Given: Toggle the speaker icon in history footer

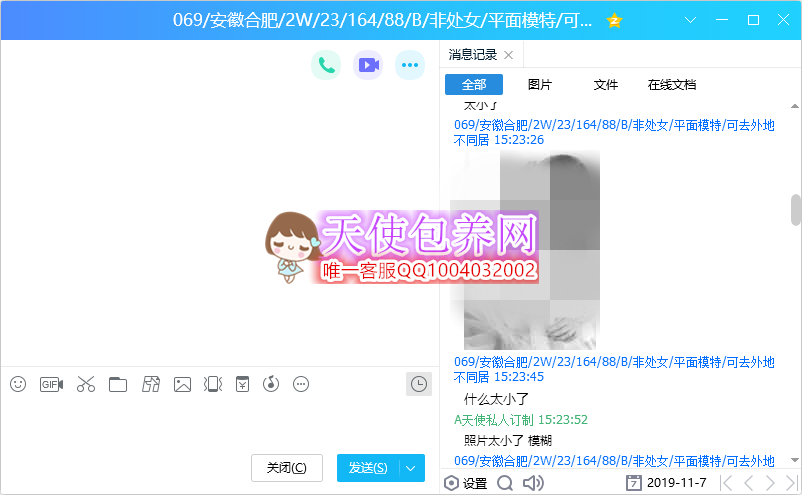Looking at the screenshot, I should [533, 483].
